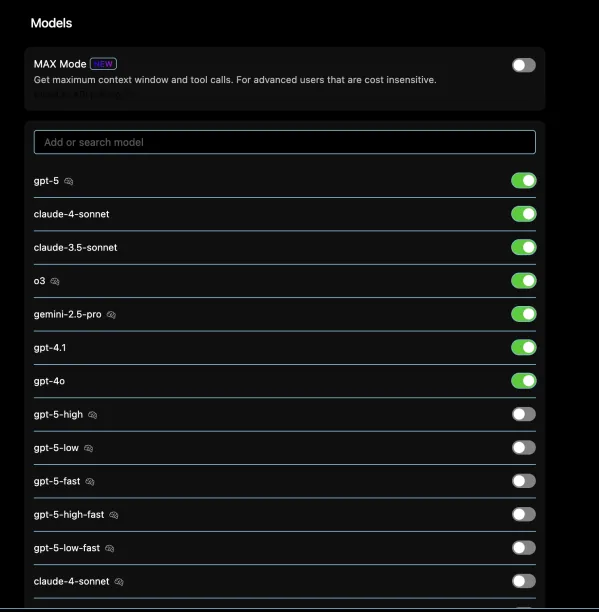Click the brain icon next to o3
Image resolution: width=599 pixels, height=612 pixels.
click(x=55, y=281)
